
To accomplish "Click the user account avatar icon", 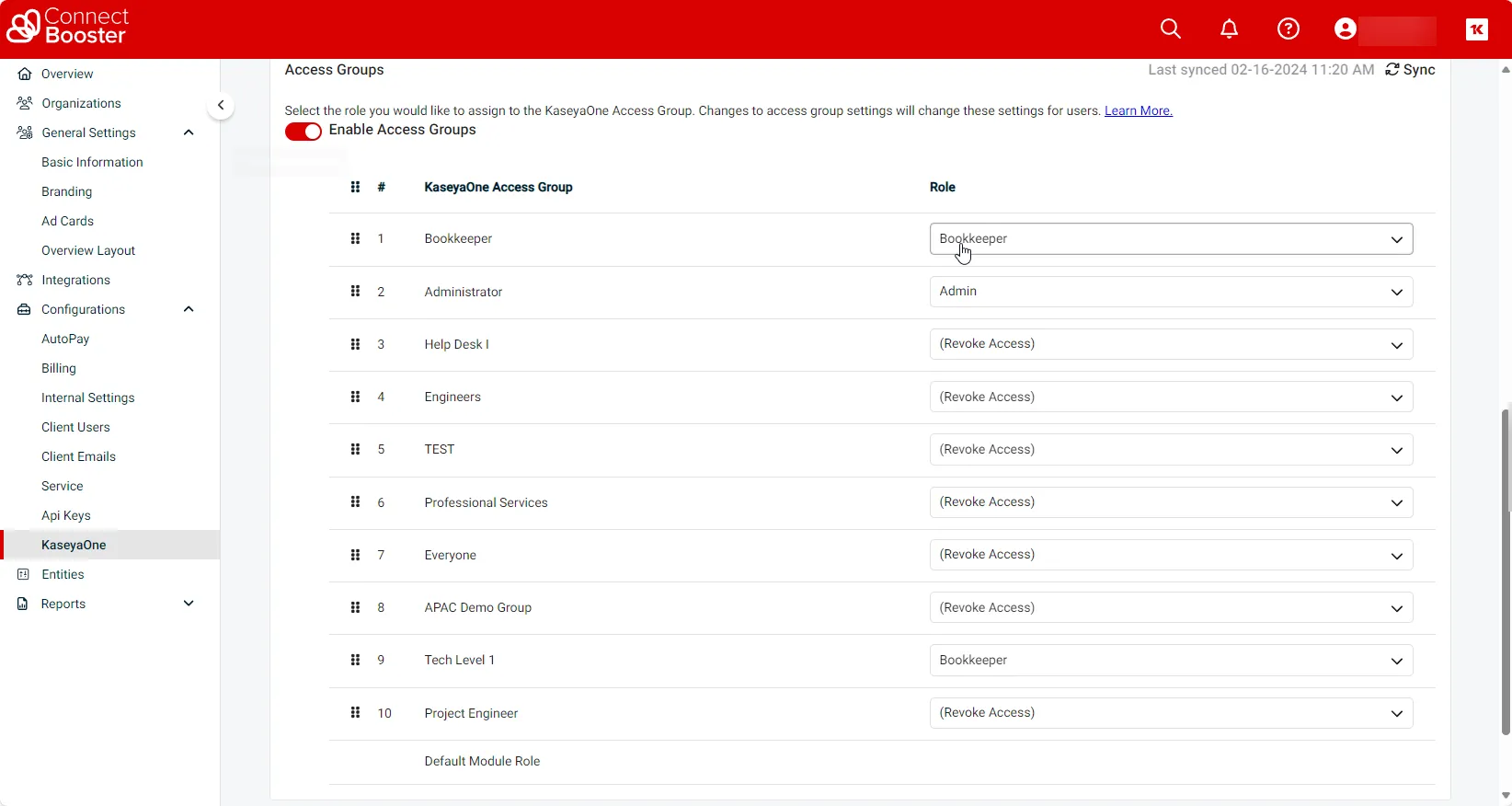I will 1345,29.
